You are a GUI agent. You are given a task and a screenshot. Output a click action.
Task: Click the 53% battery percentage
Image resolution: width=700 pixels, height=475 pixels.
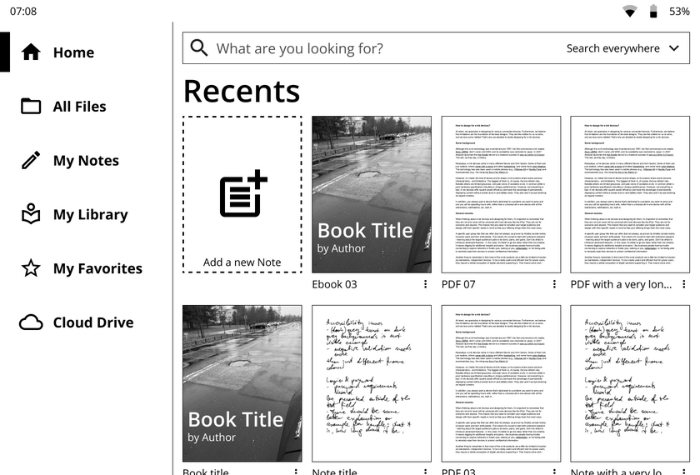pyautogui.click(x=679, y=11)
